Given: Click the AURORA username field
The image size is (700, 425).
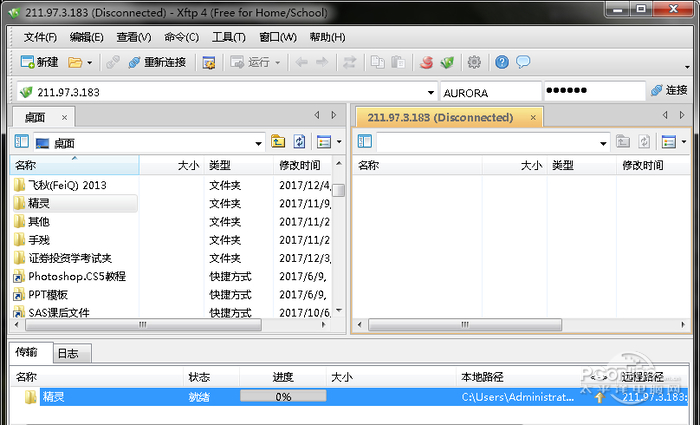Looking at the screenshot, I should [489, 91].
